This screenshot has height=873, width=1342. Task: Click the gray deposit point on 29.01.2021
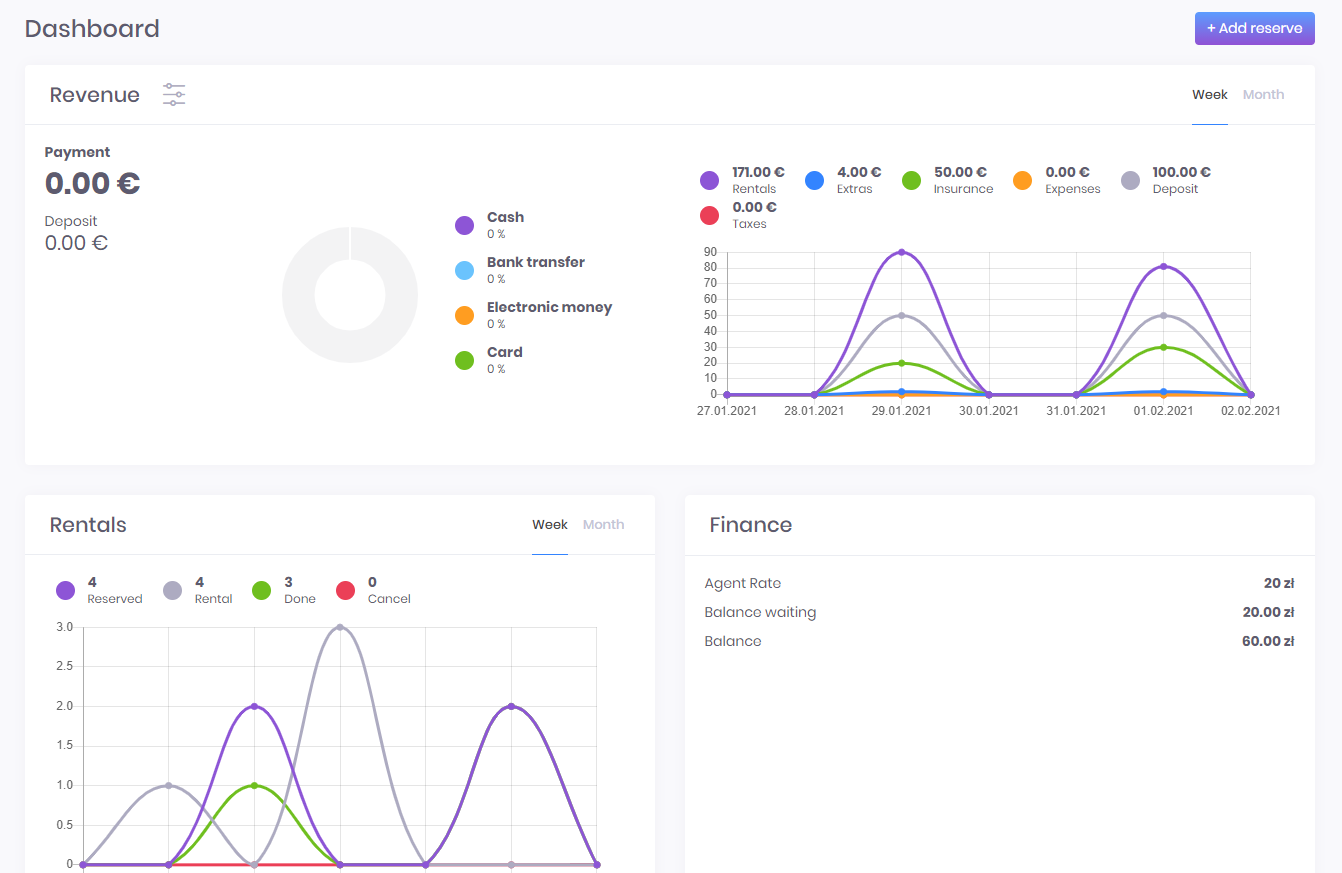902,315
